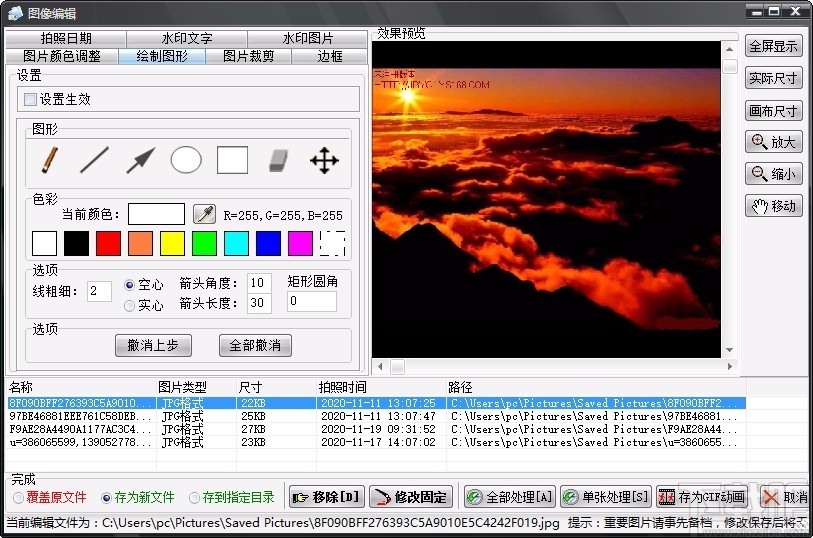Click 单张处理[S] single process button
The width and height of the screenshot is (813, 538).
[x=606, y=497]
